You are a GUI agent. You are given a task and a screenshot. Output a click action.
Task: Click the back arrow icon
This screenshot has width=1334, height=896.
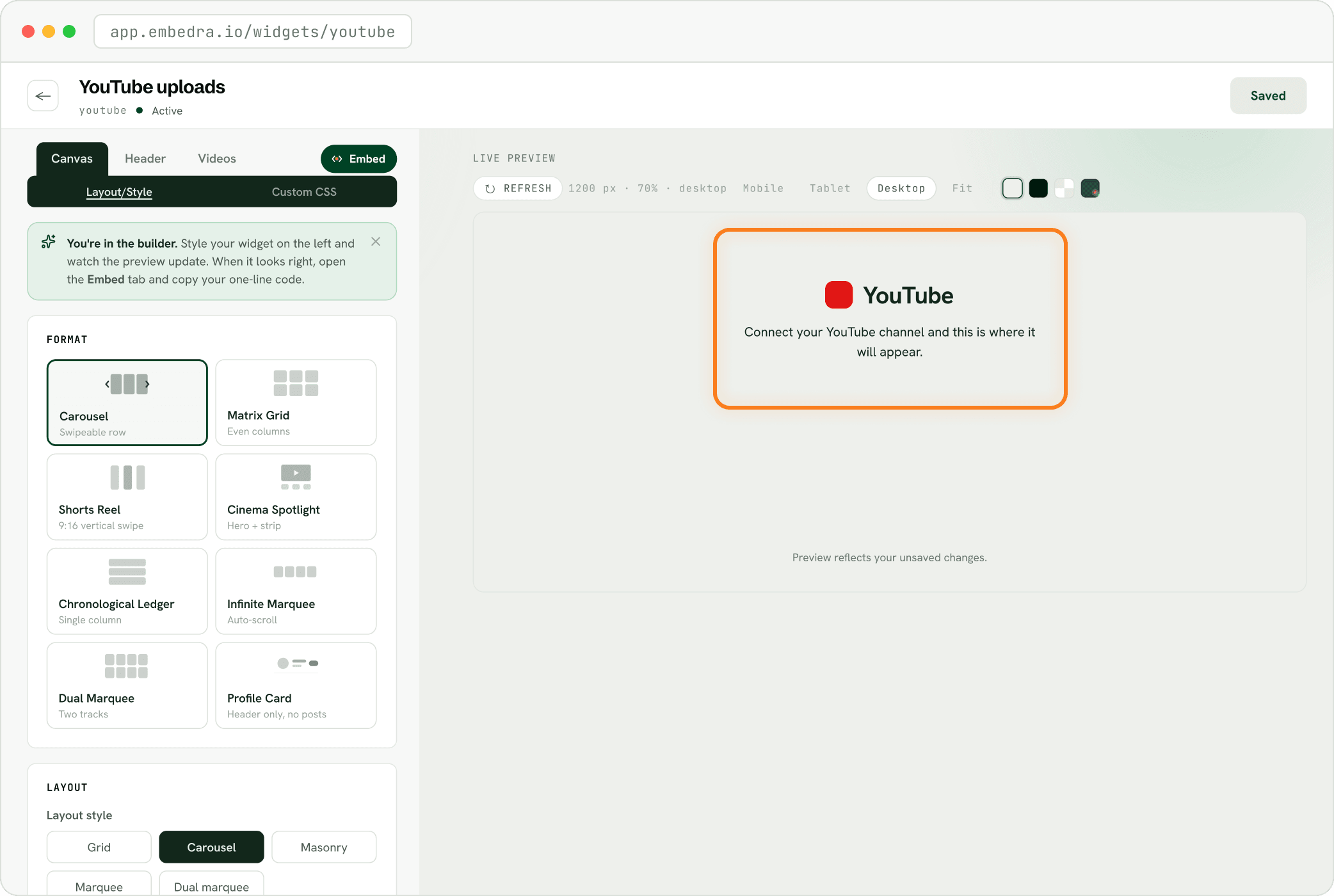point(43,96)
